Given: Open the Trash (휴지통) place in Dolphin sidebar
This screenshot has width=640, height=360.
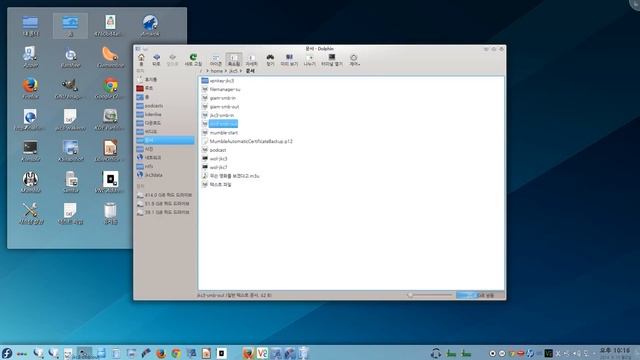Looking at the screenshot, I should (165, 80).
